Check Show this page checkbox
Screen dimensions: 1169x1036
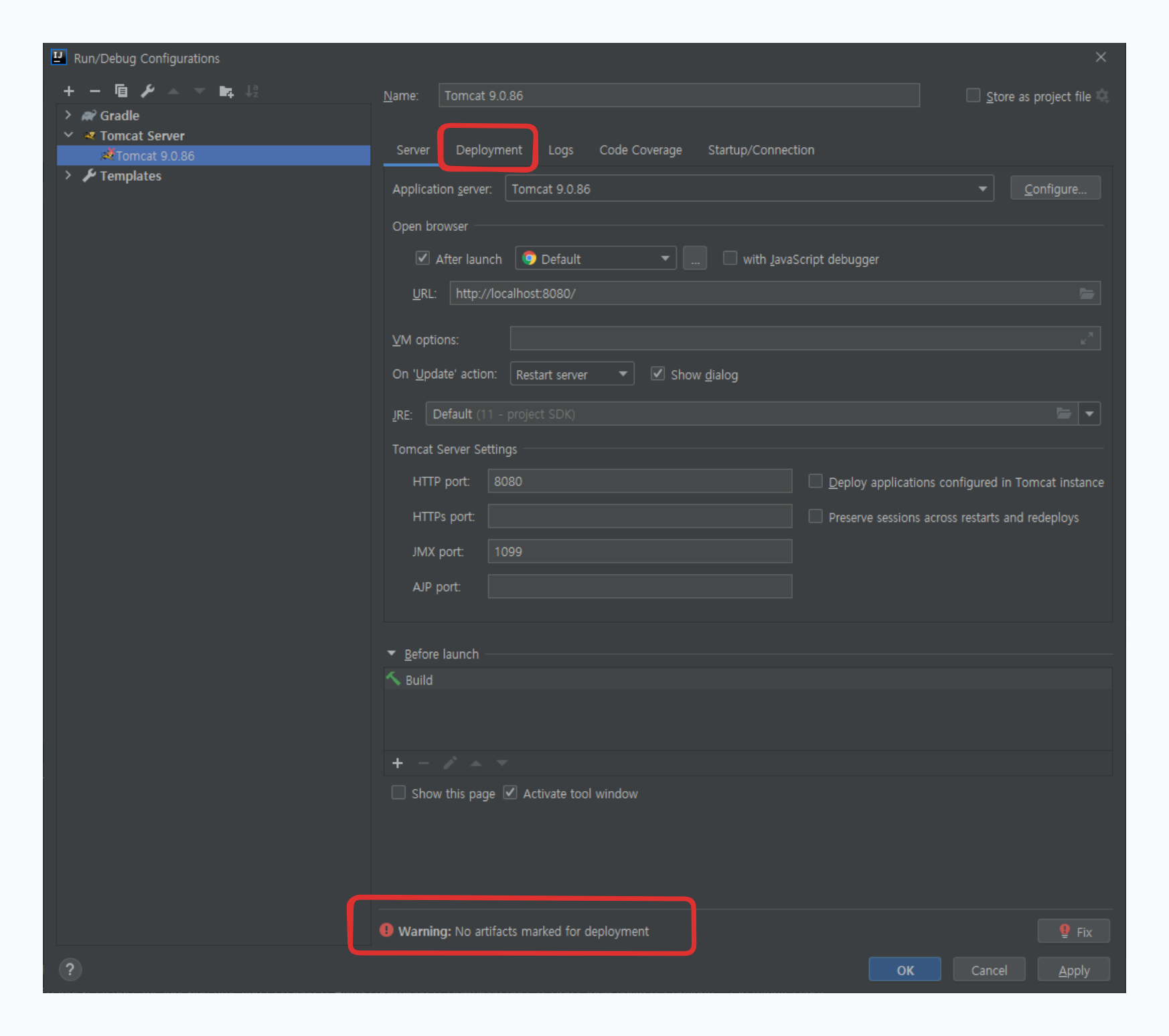coord(398,792)
